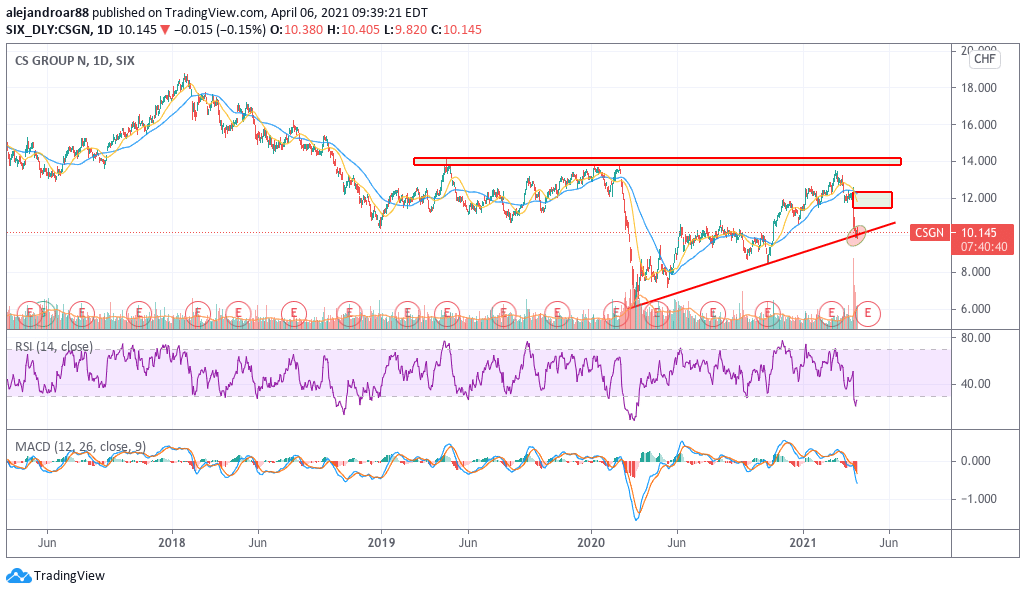This screenshot has width=1026, height=594.
Task: Click the last price value 10.145 in header
Action: pos(137,29)
